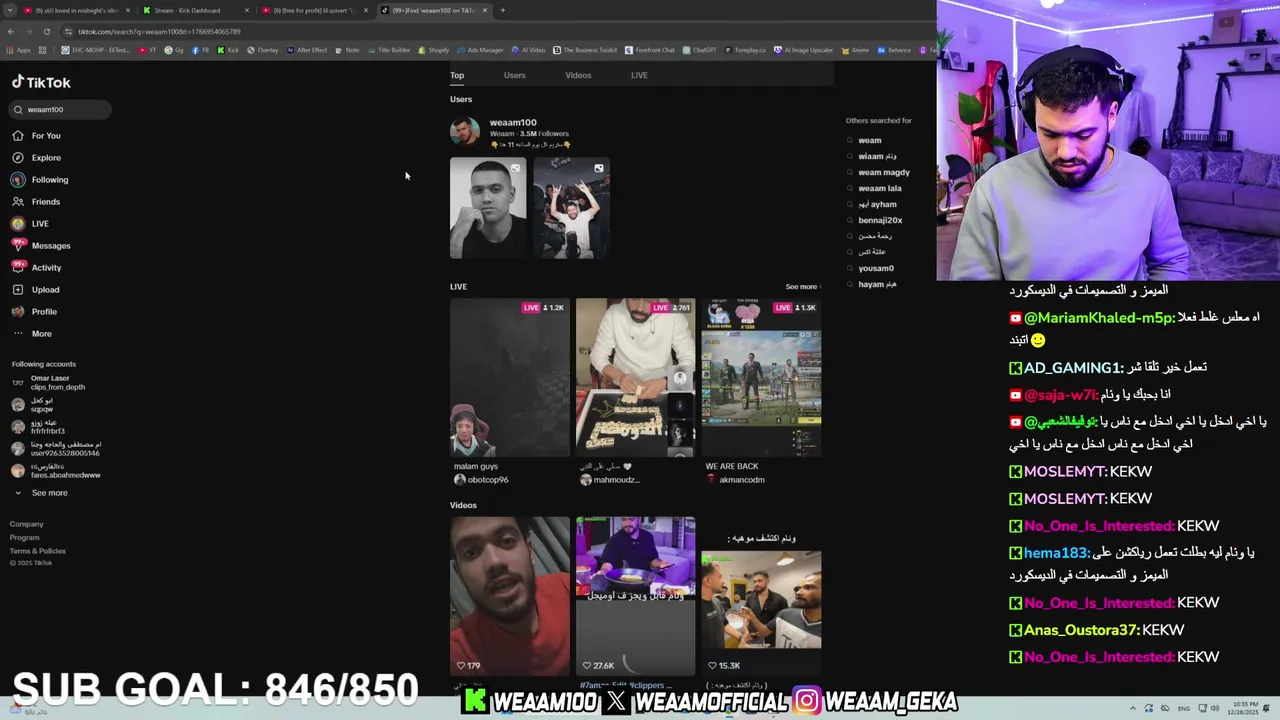Open Profile in TikTok sidebar
The height and width of the screenshot is (720, 1280).
click(35, 312)
